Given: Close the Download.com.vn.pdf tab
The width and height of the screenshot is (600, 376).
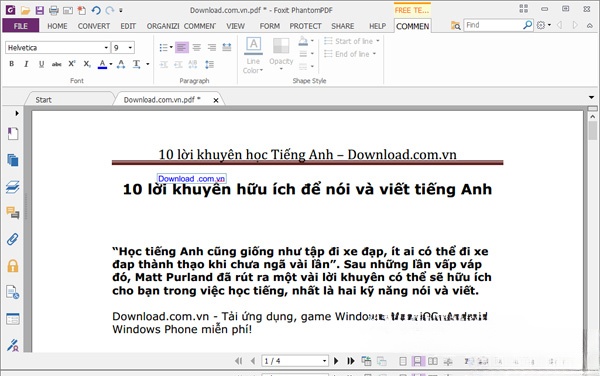Looking at the screenshot, I should (216, 100).
